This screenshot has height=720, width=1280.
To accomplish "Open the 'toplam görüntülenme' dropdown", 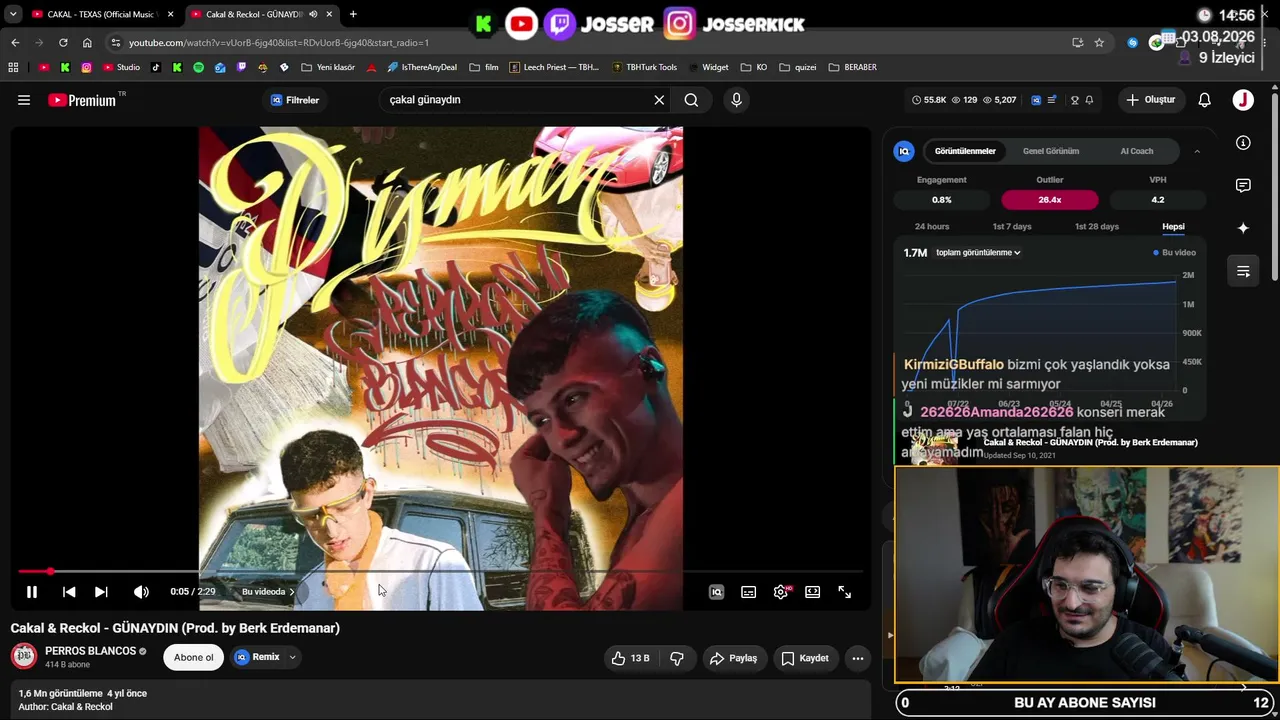I will point(978,253).
